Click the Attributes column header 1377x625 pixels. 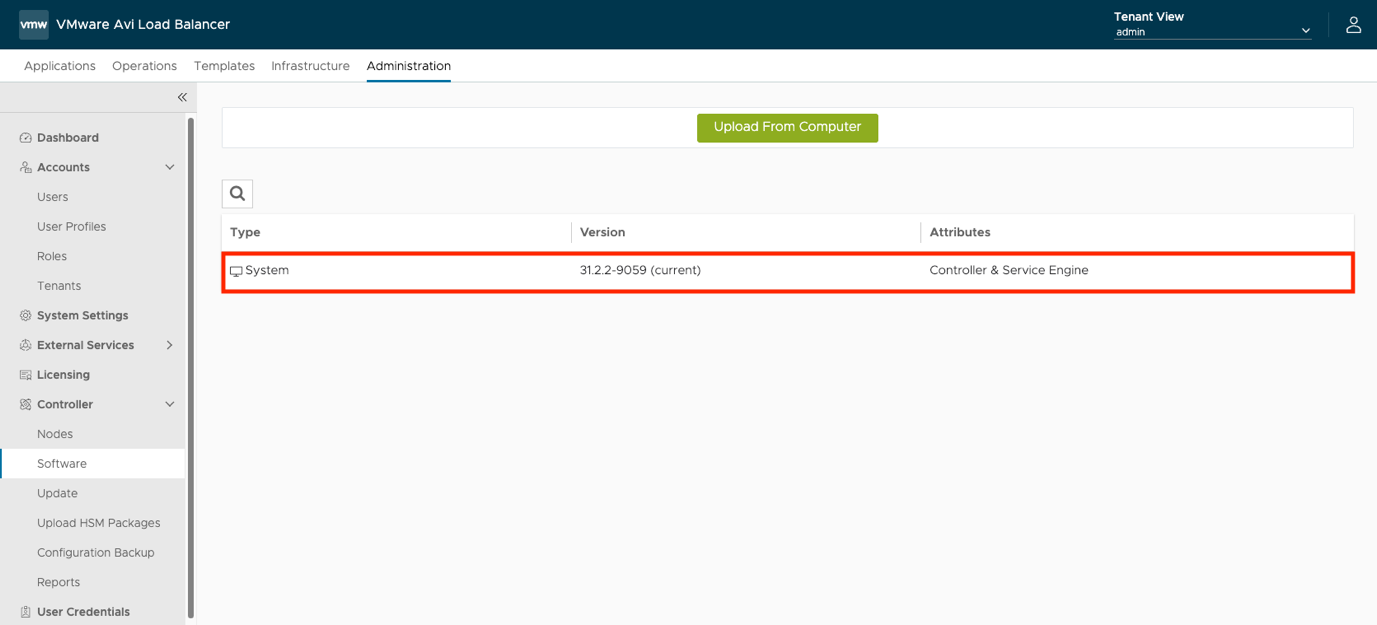(960, 232)
